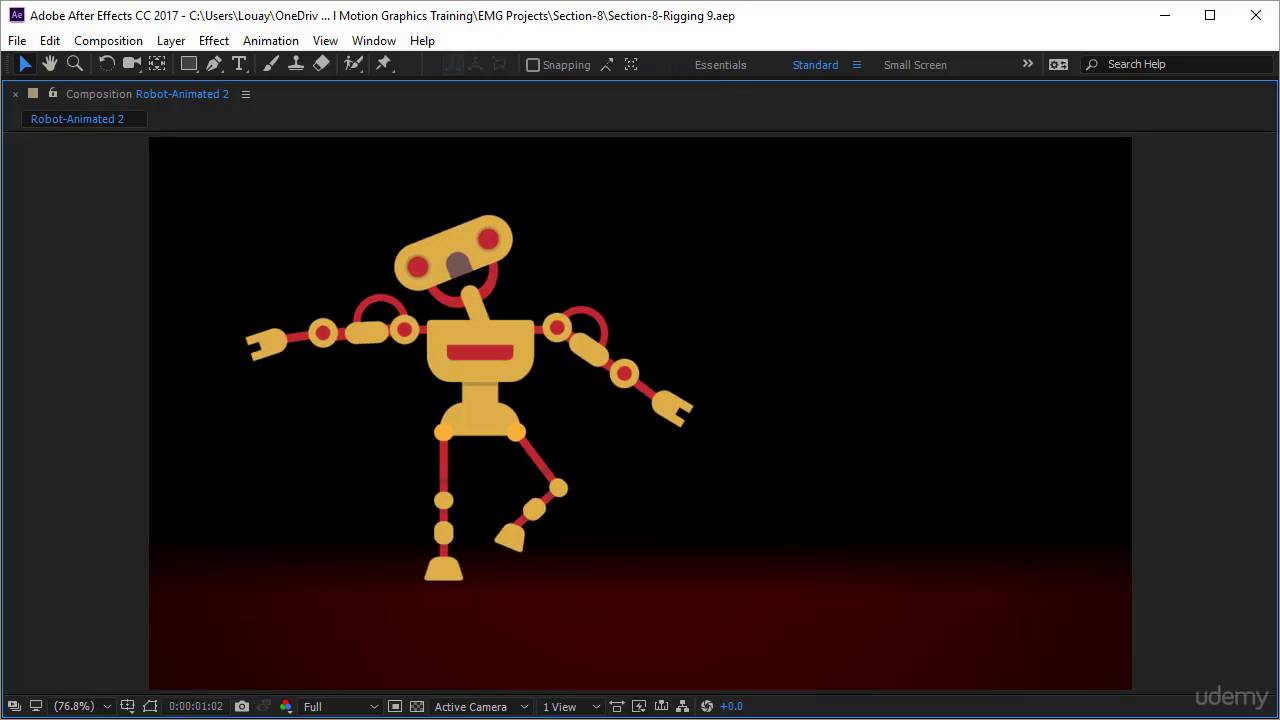
Task: Switch to the Robot-Animated 2 tab
Action: pos(78,119)
